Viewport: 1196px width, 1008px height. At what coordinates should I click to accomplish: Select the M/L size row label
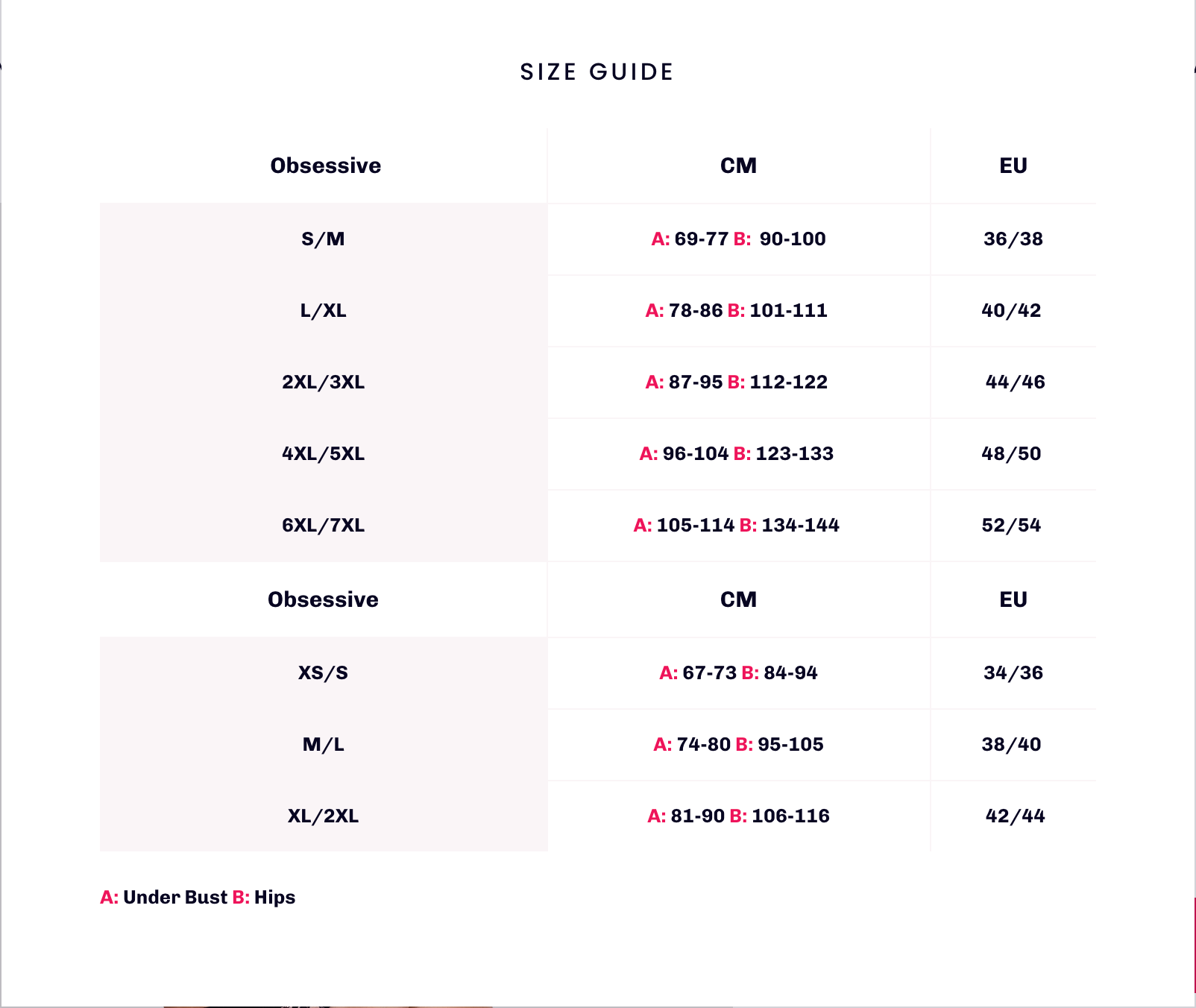[323, 745]
